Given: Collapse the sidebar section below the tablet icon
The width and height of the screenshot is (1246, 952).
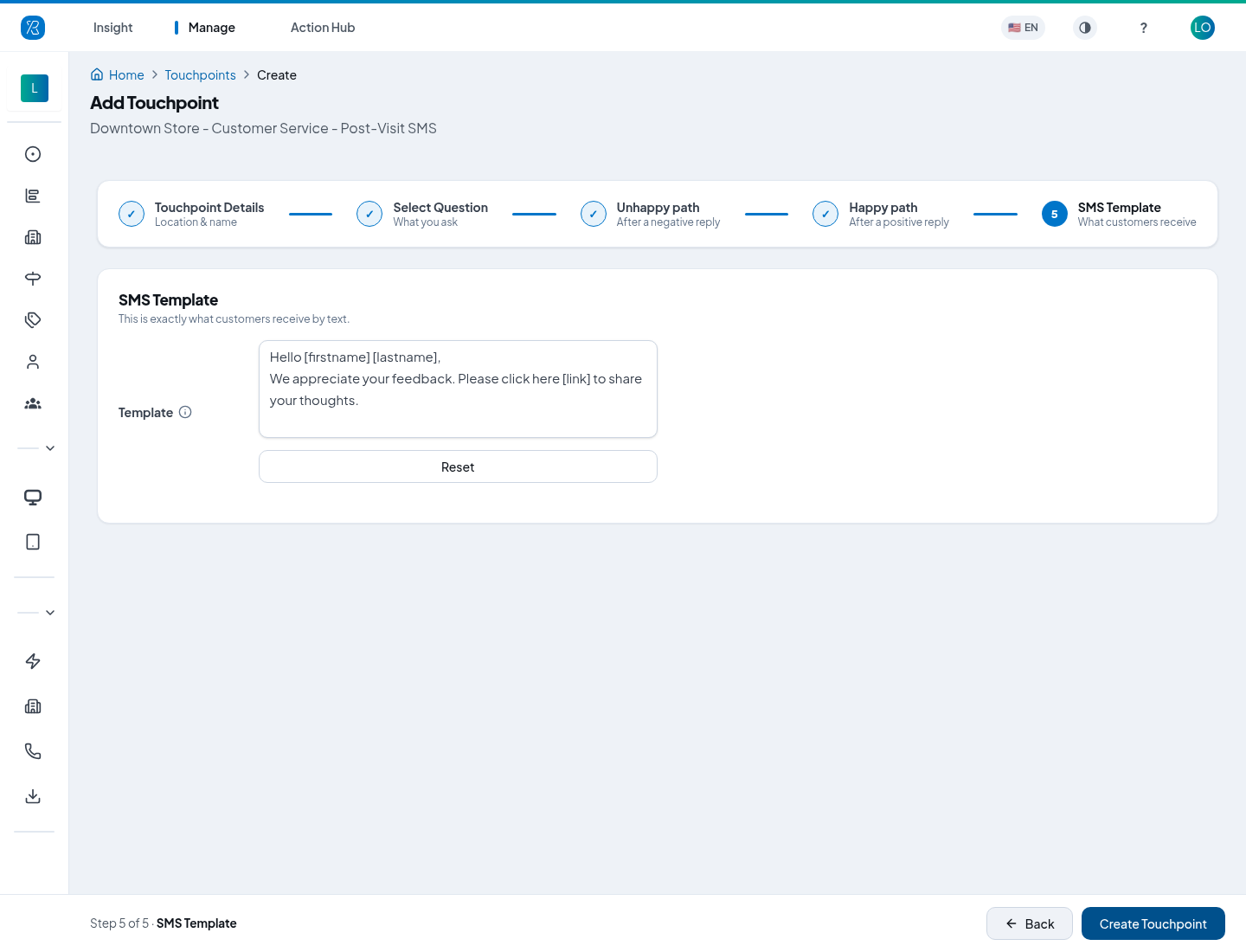Looking at the screenshot, I should tap(50, 613).
